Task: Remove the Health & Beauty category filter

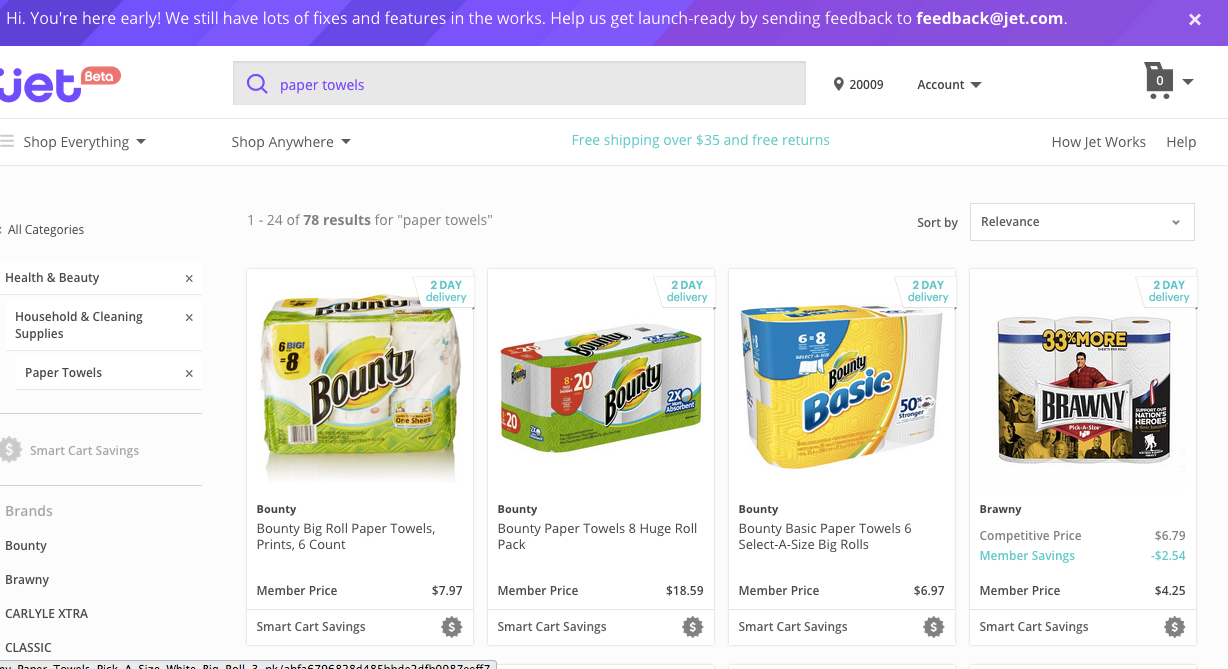Action: 189,279
